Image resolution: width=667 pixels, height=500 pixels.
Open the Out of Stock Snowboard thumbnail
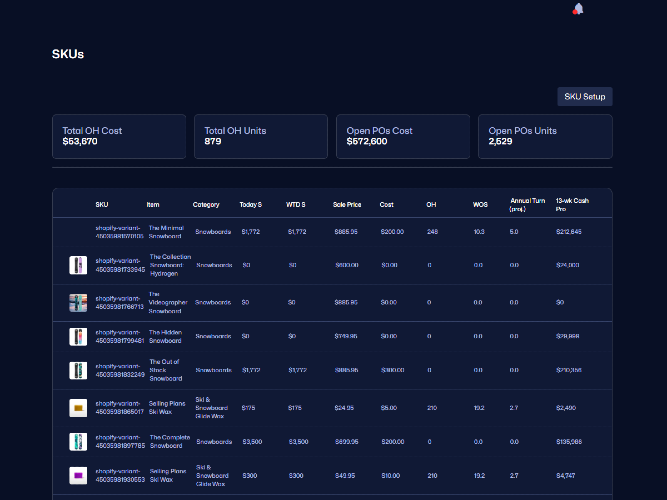tap(78, 370)
